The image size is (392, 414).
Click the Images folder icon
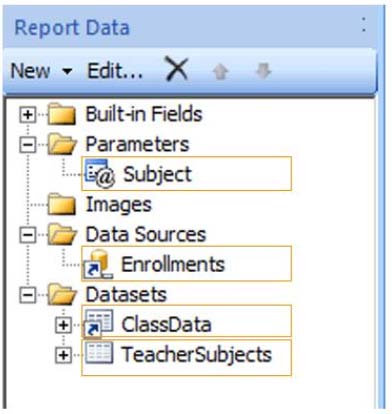click(62, 204)
